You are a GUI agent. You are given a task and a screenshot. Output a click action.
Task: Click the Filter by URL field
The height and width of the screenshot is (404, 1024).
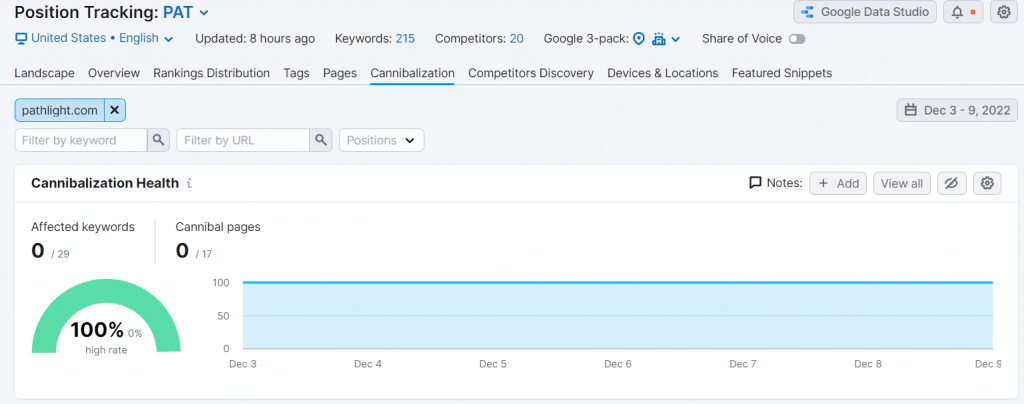click(243, 140)
